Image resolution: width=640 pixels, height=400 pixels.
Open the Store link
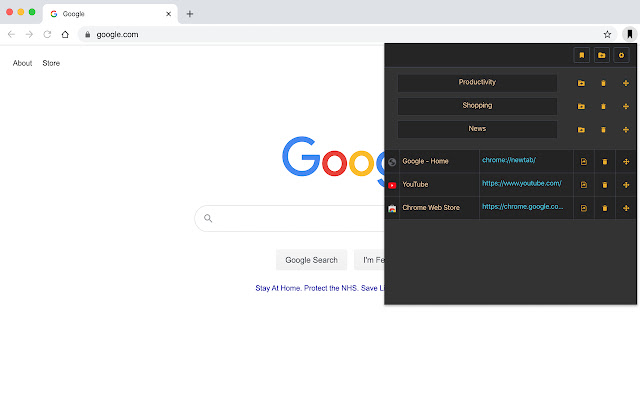[x=51, y=63]
